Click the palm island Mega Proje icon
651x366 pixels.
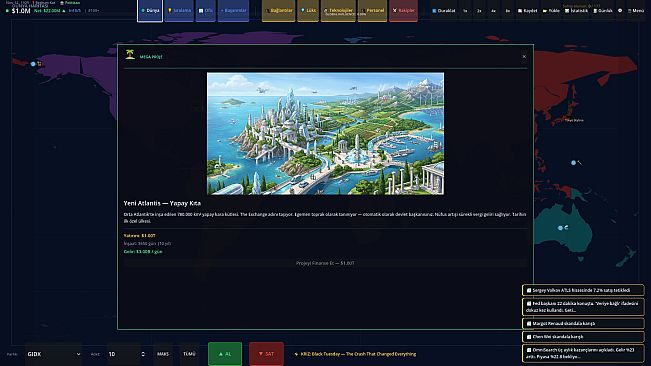(x=130, y=54)
